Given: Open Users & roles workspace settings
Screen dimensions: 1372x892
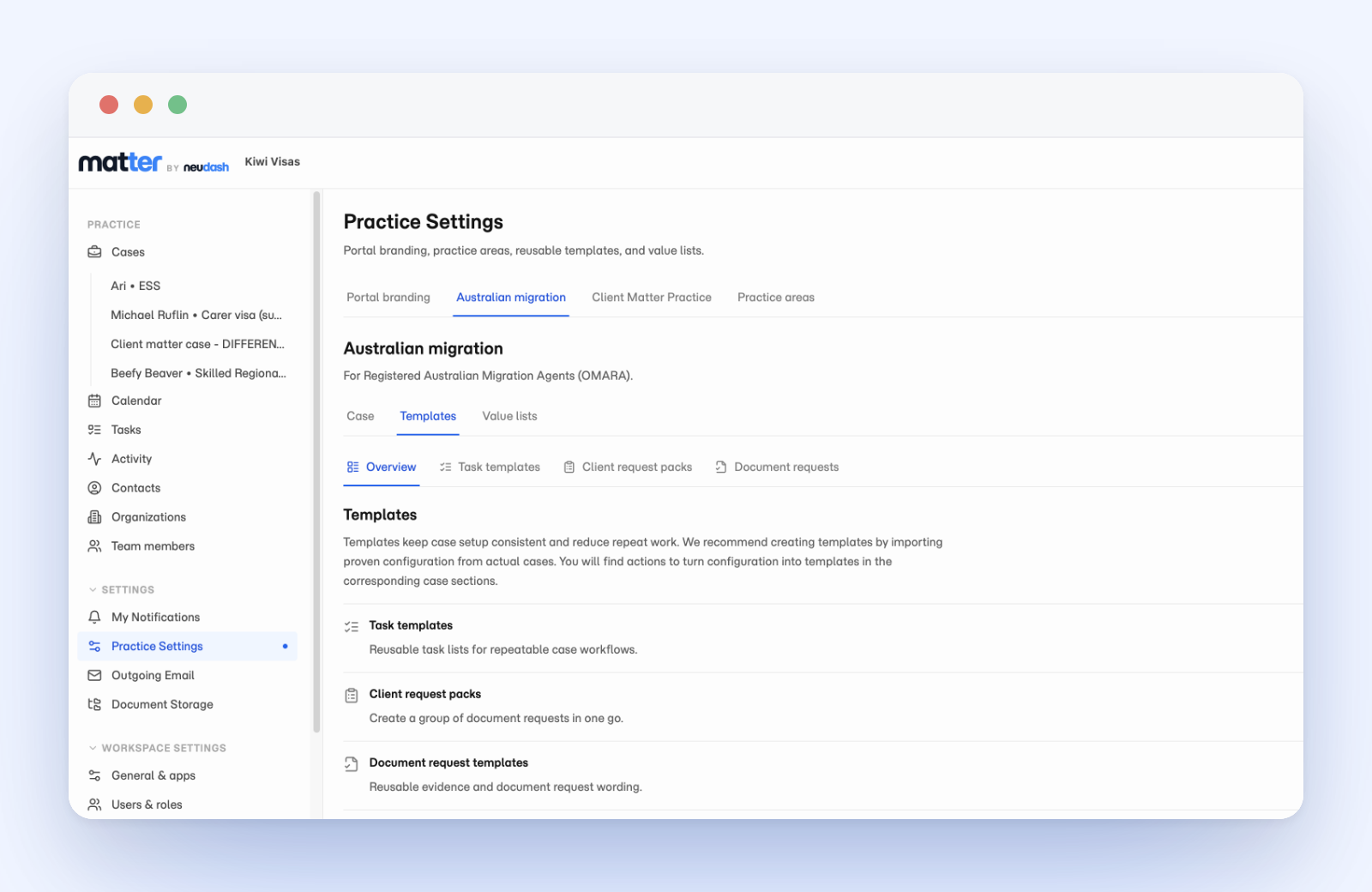Looking at the screenshot, I should (188, 805).
